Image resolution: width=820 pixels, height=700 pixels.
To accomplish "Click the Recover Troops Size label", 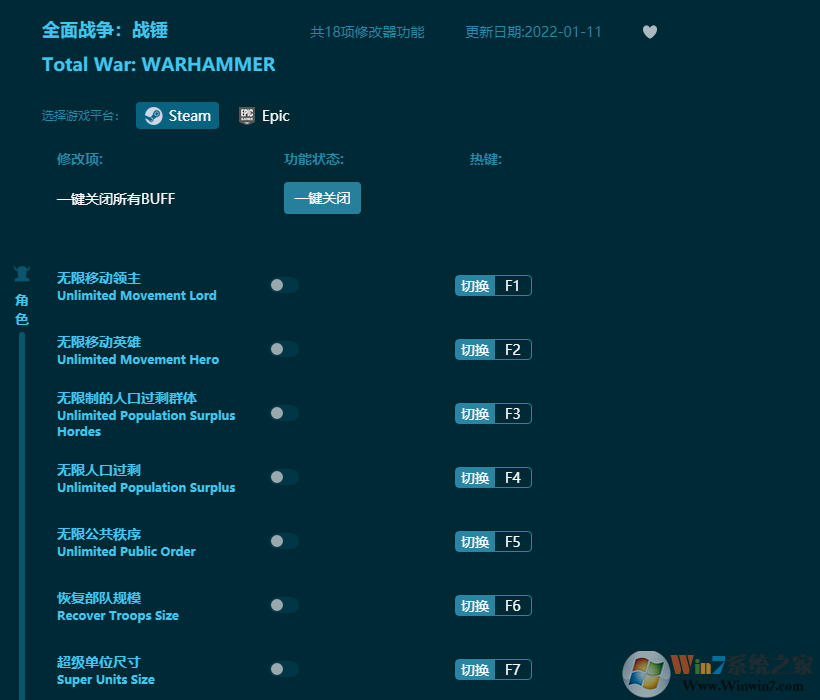I will [x=118, y=615].
